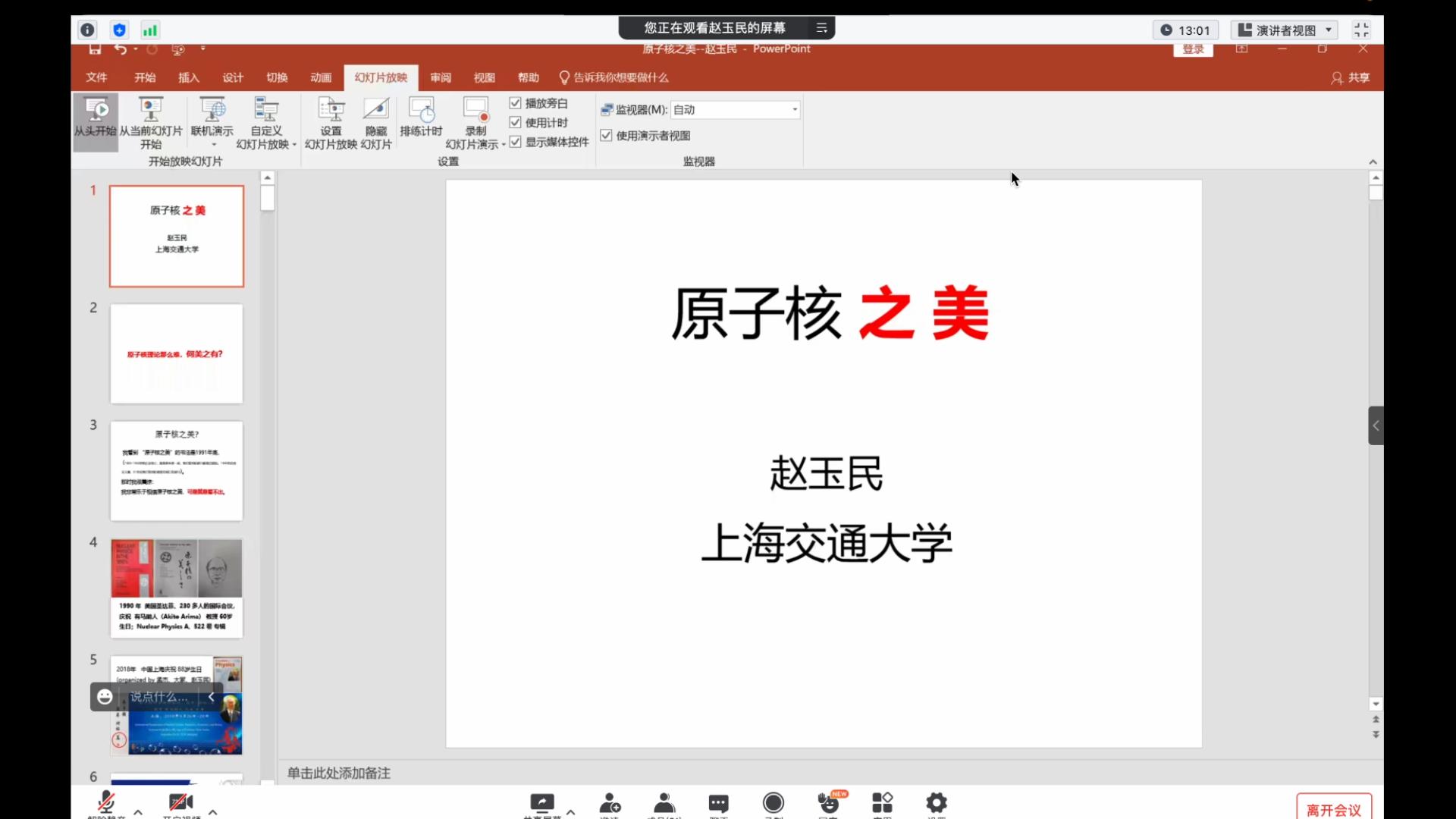The image size is (1456, 819).
Task: Open the Monitor (监视器) dropdown set to 自动
Action: [x=735, y=109]
